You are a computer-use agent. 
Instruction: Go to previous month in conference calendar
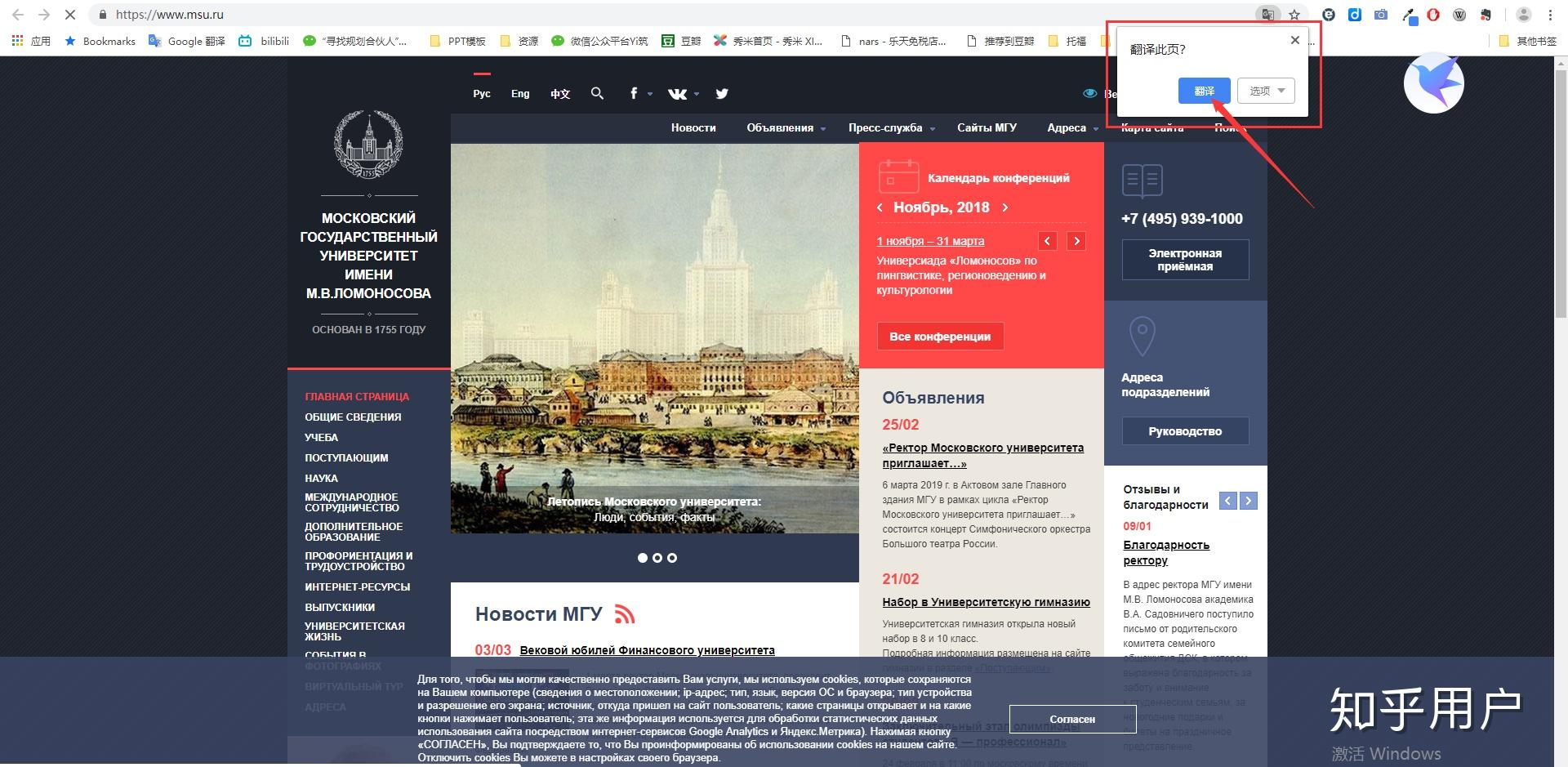[x=880, y=207]
